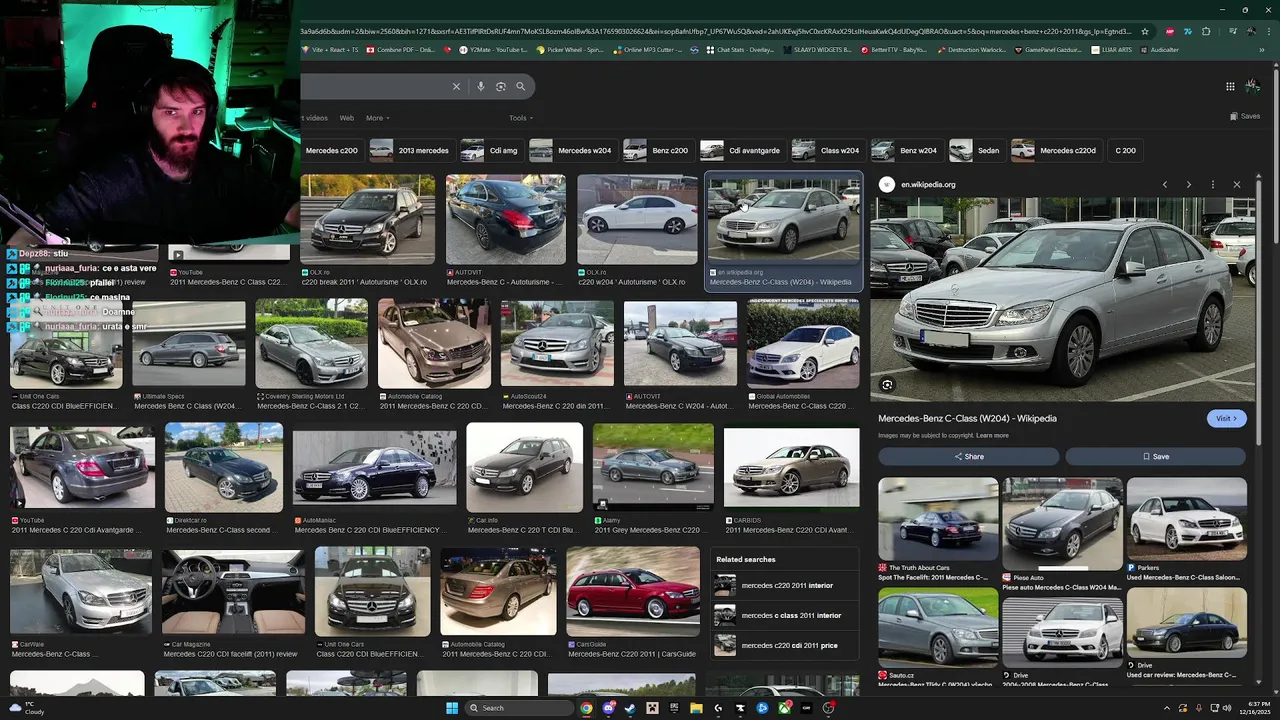Open the Audioalter bookmark
The height and width of the screenshot is (720, 1280).
coord(1158,50)
